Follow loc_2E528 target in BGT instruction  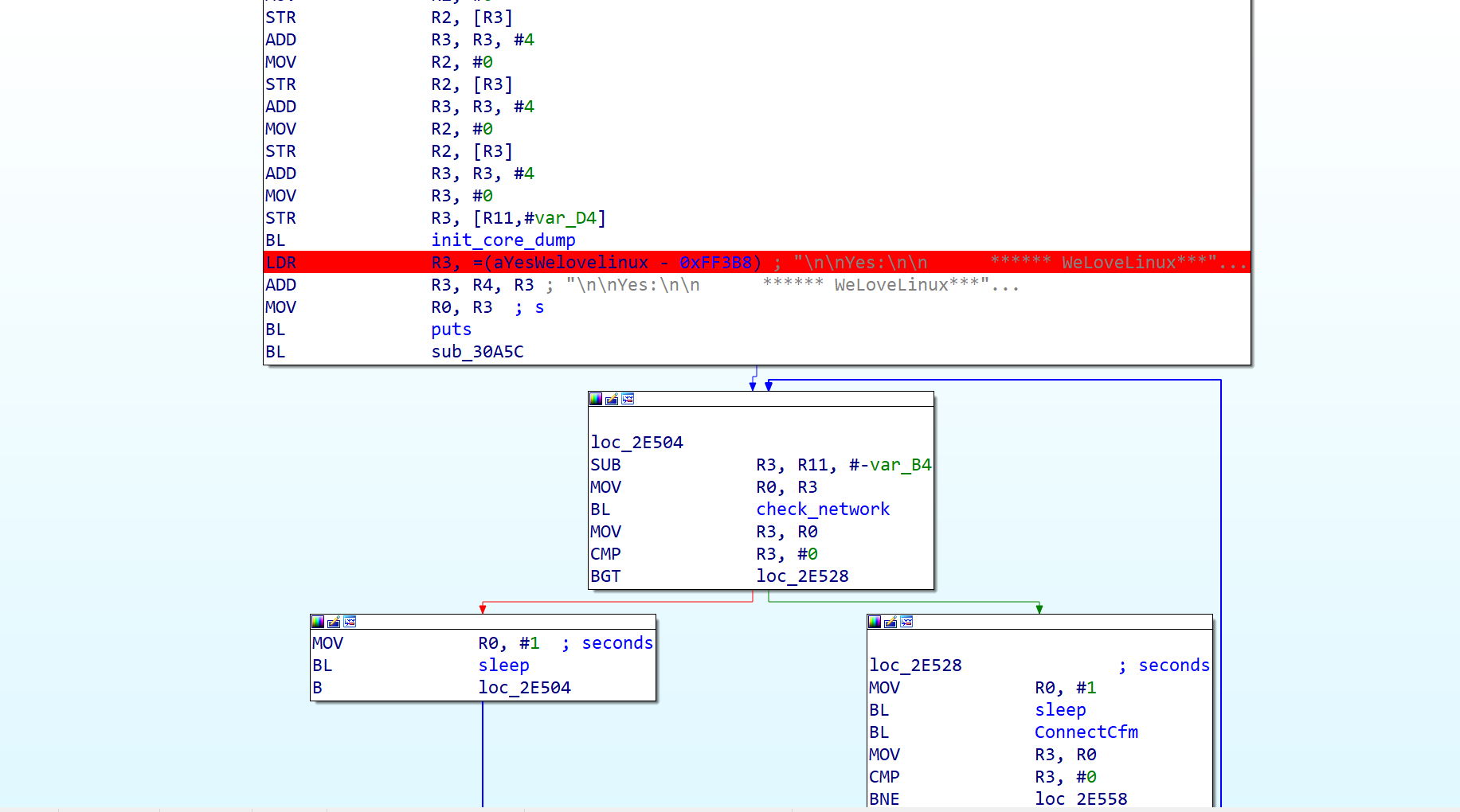coord(802,576)
